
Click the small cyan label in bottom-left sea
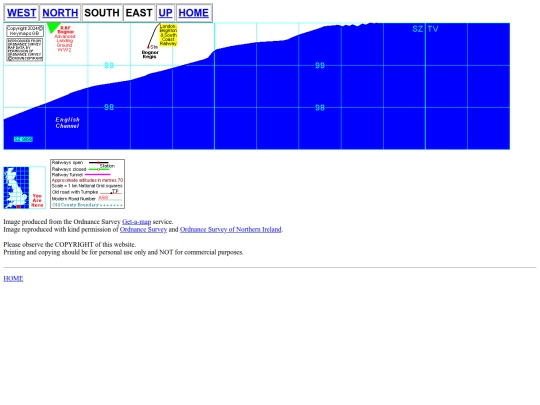[x=23, y=139]
